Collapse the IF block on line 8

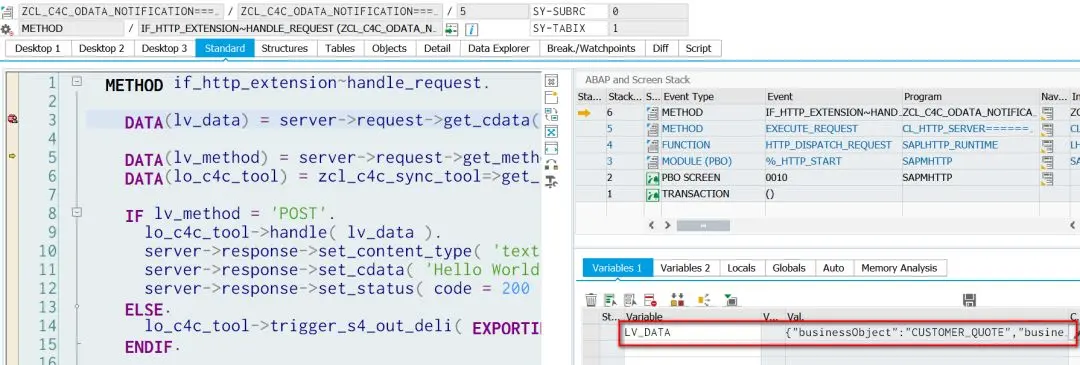point(77,213)
